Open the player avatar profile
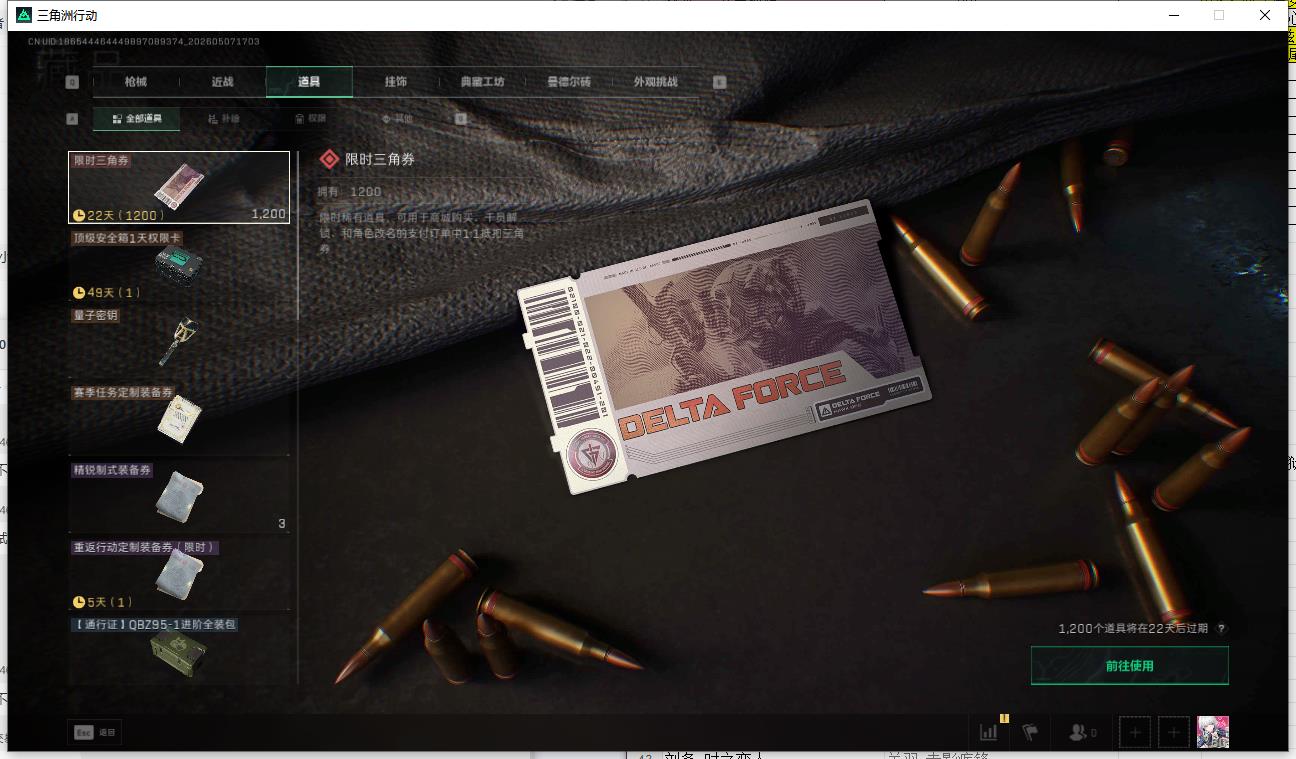 1213,732
